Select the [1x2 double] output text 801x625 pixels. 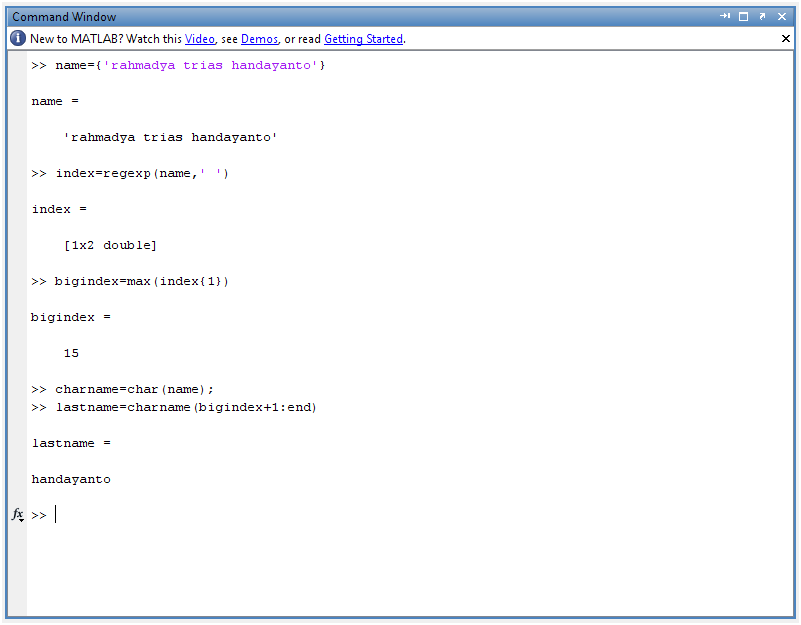click(x=110, y=245)
